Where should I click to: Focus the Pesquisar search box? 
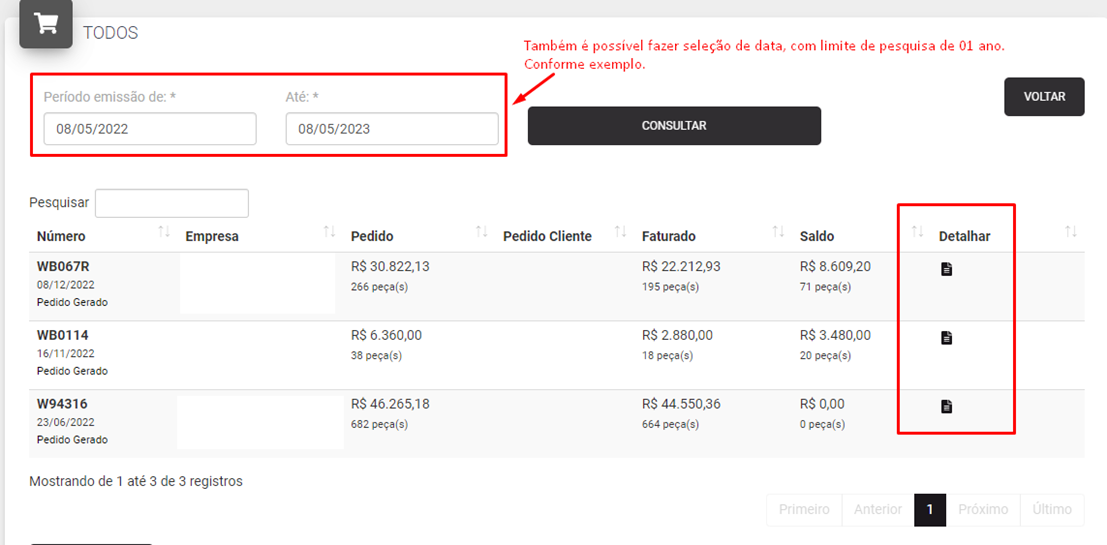coord(172,203)
